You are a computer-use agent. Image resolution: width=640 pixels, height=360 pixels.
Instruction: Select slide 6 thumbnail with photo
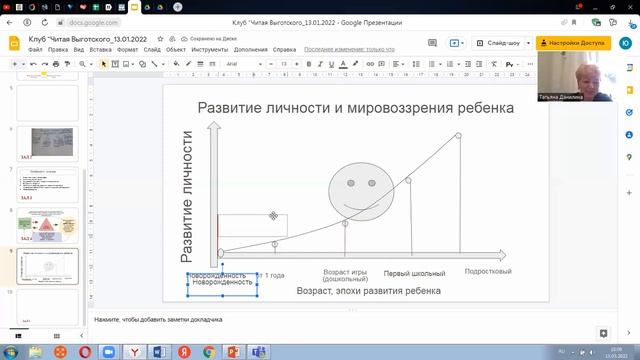tap(47, 144)
